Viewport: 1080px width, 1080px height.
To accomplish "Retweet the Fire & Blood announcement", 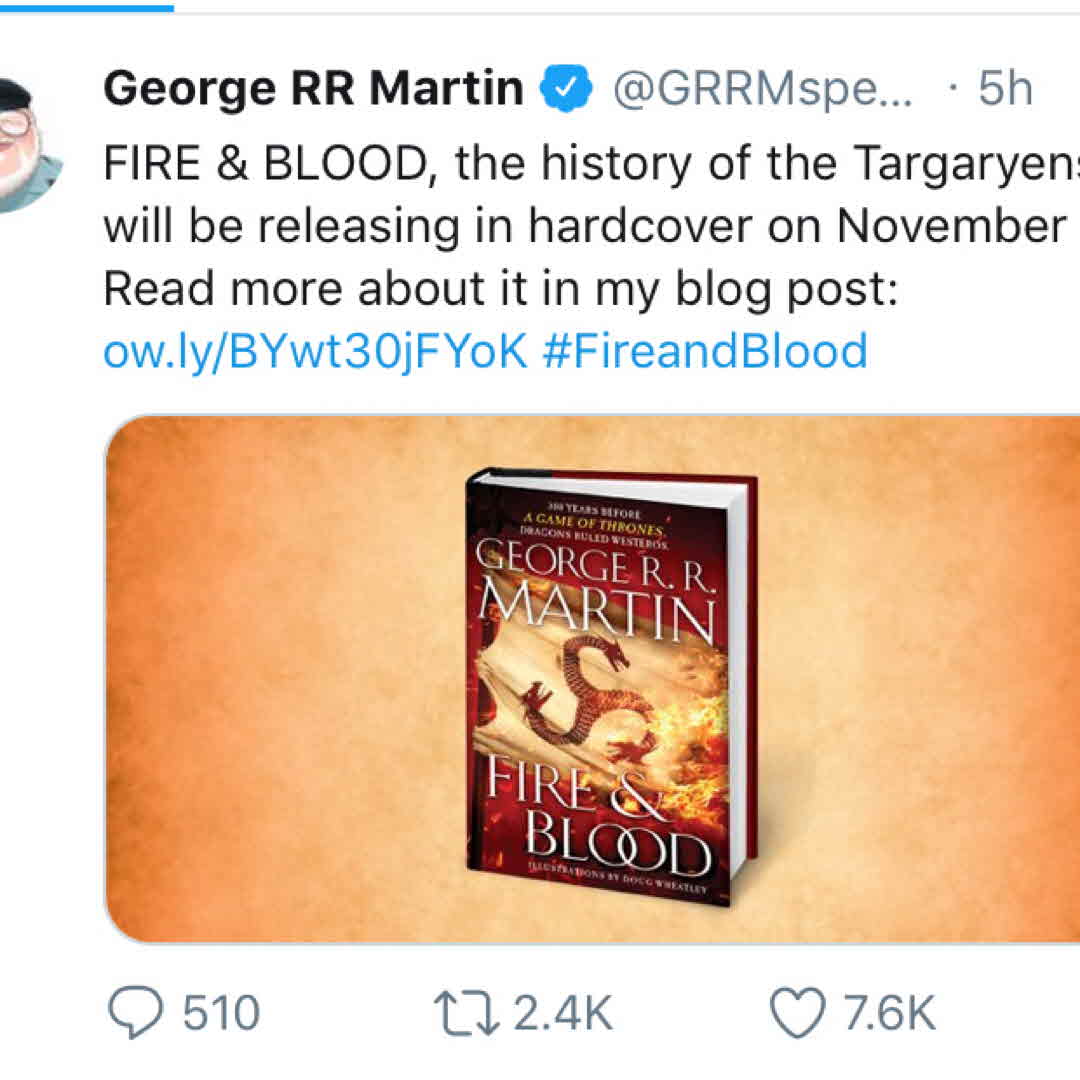I will 464,1012.
